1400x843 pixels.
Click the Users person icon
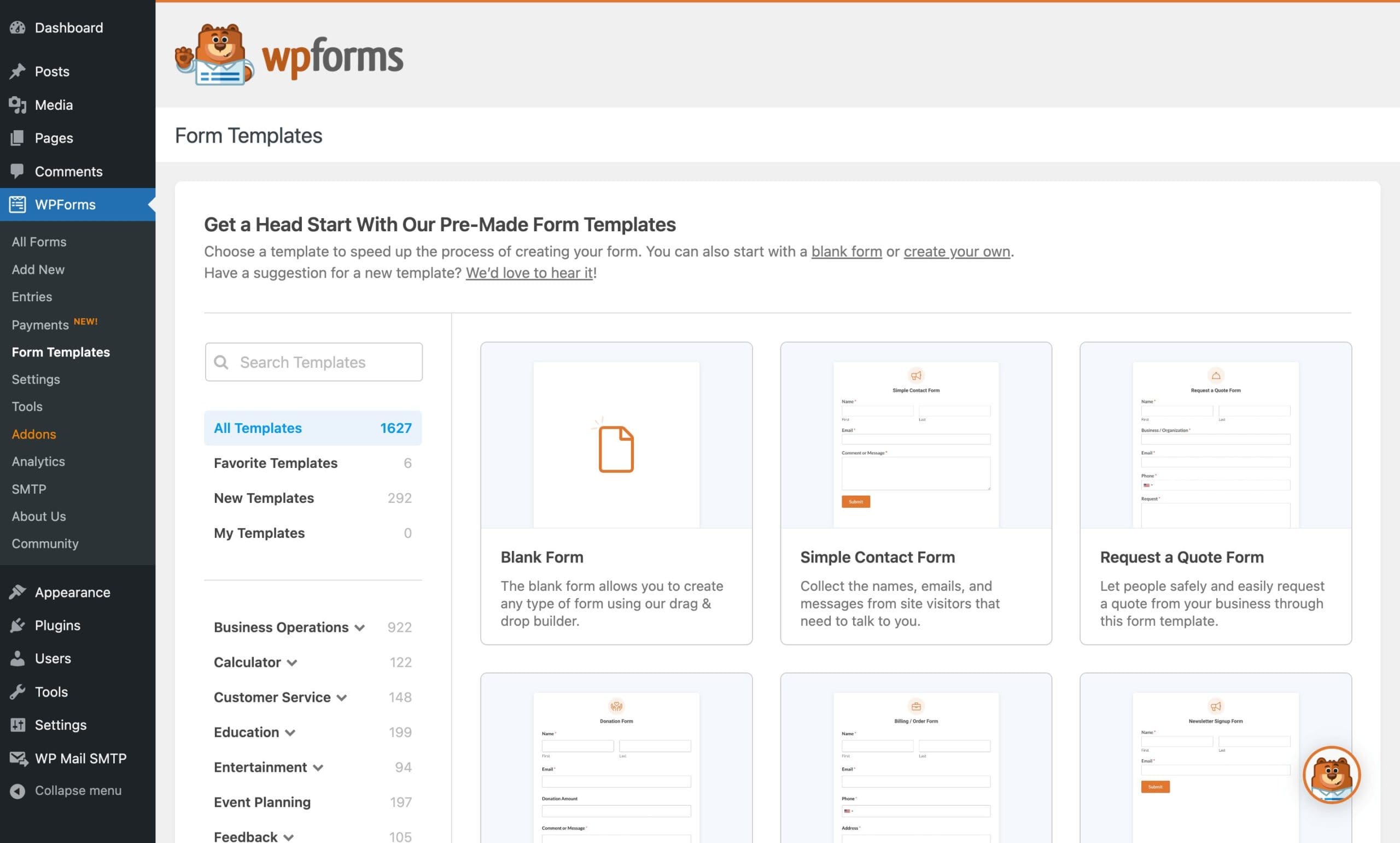pyautogui.click(x=17, y=658)
